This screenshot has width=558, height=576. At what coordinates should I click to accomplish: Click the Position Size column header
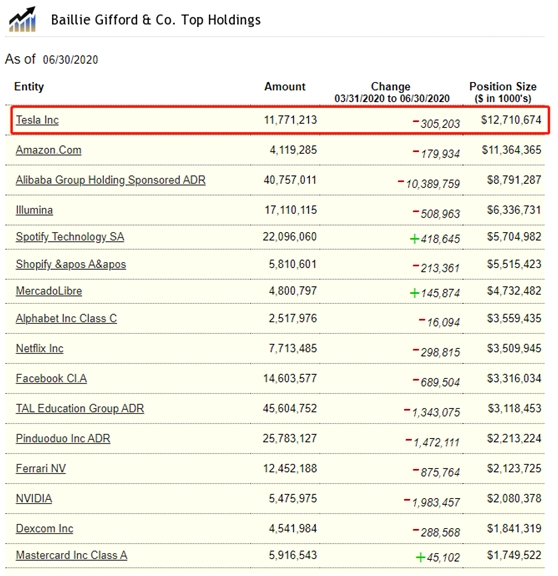click(503, 92)
